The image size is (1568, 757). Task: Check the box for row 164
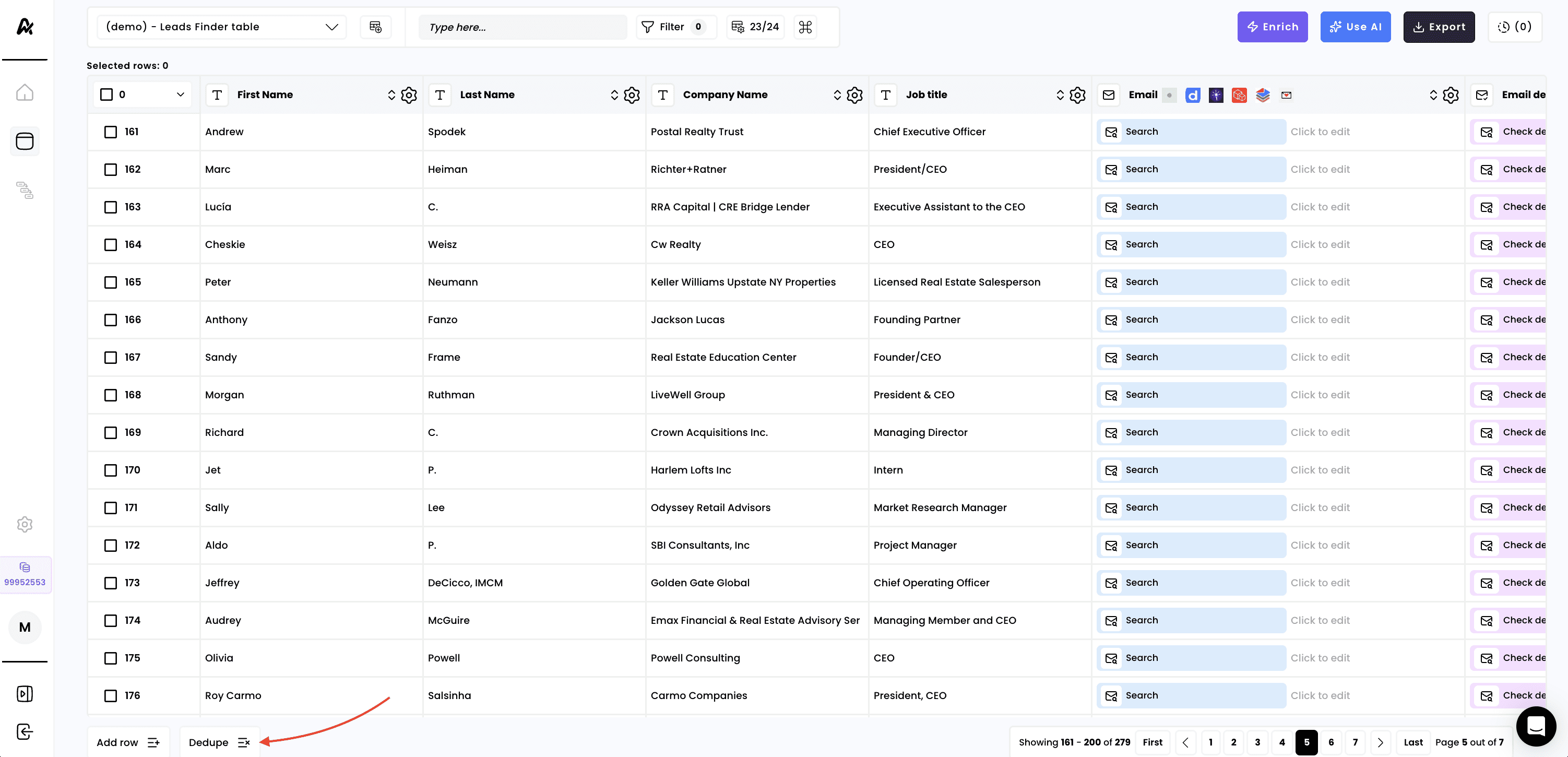pos(110,245)
